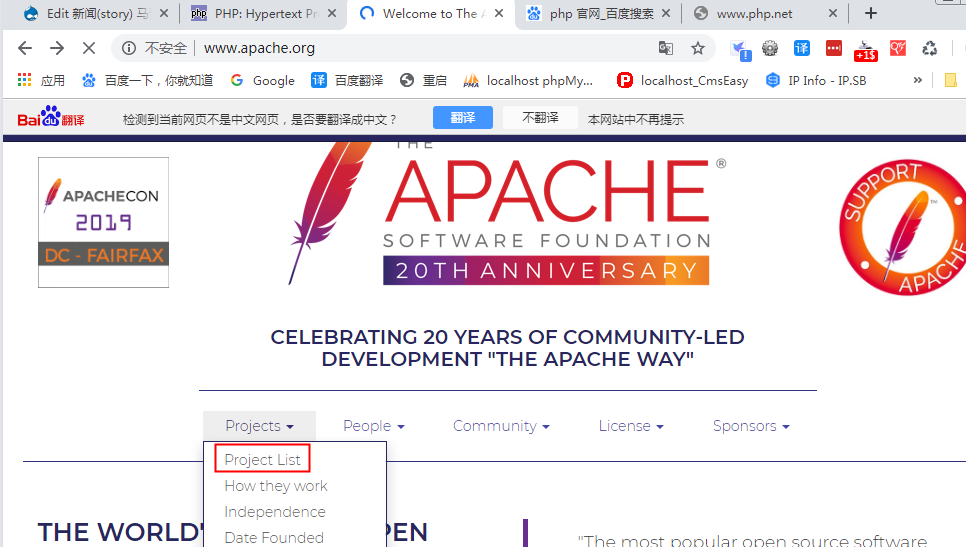This screenshot has height=547, width=966.
Task: Open the red flower extension icon
Action: pos(898,48)
